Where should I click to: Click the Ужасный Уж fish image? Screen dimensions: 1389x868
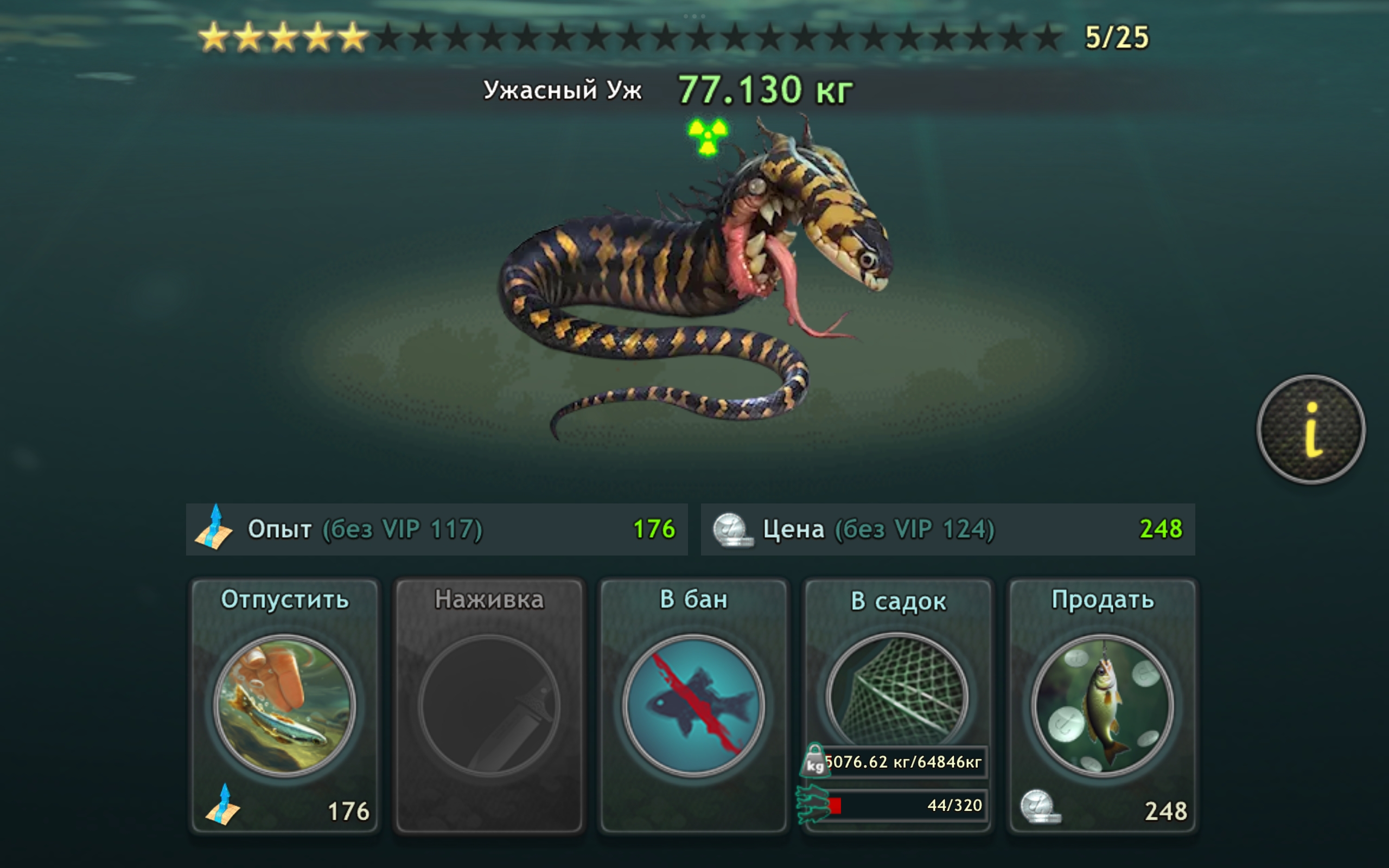tap(693, 277)
